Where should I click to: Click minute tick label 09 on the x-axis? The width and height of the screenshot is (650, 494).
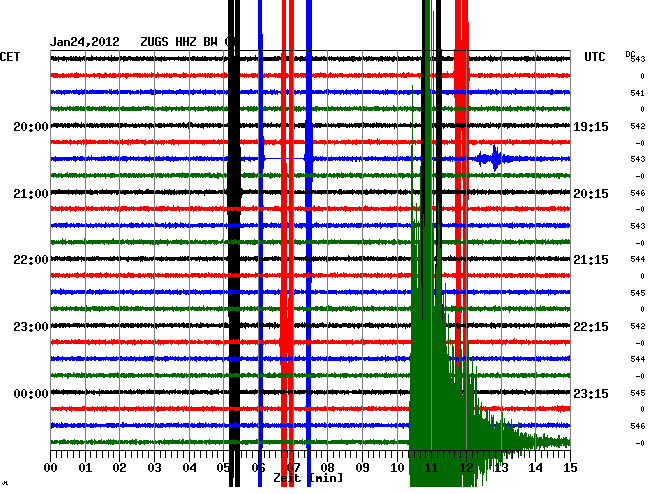pyautogui.click(x=362, y=468)
